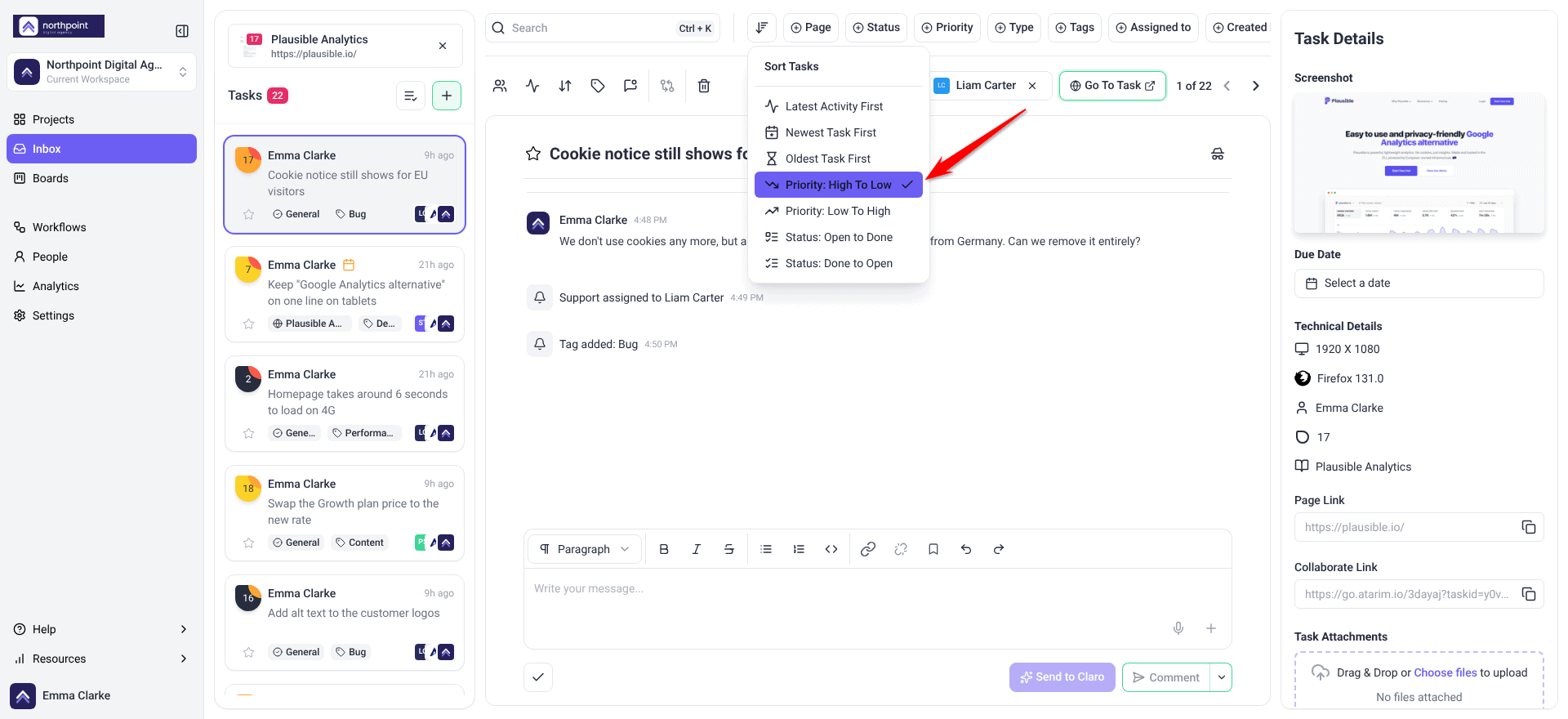Open the activity pulse icon in task toolbar
The image size is (1568, 719).
[x=532, y=86]
